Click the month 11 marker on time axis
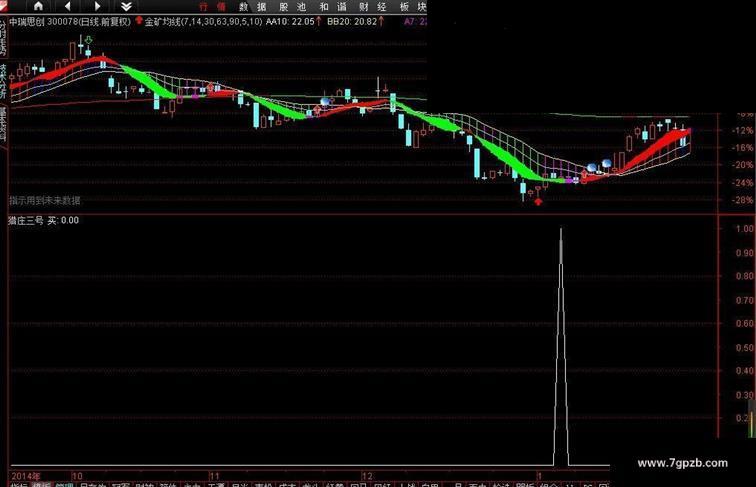This screenshot has height=487, width=756. (214, 476)
